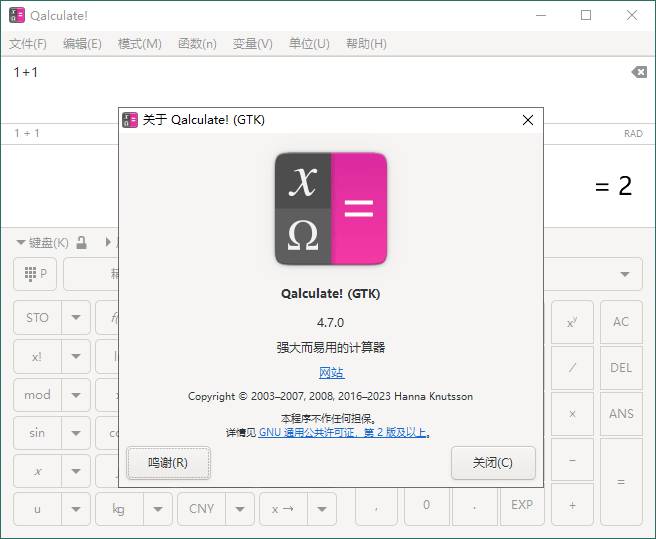Click the parsed expression 1 + 1 status text
This screenshot has width=656, height=539.
(x=27, y=133)
